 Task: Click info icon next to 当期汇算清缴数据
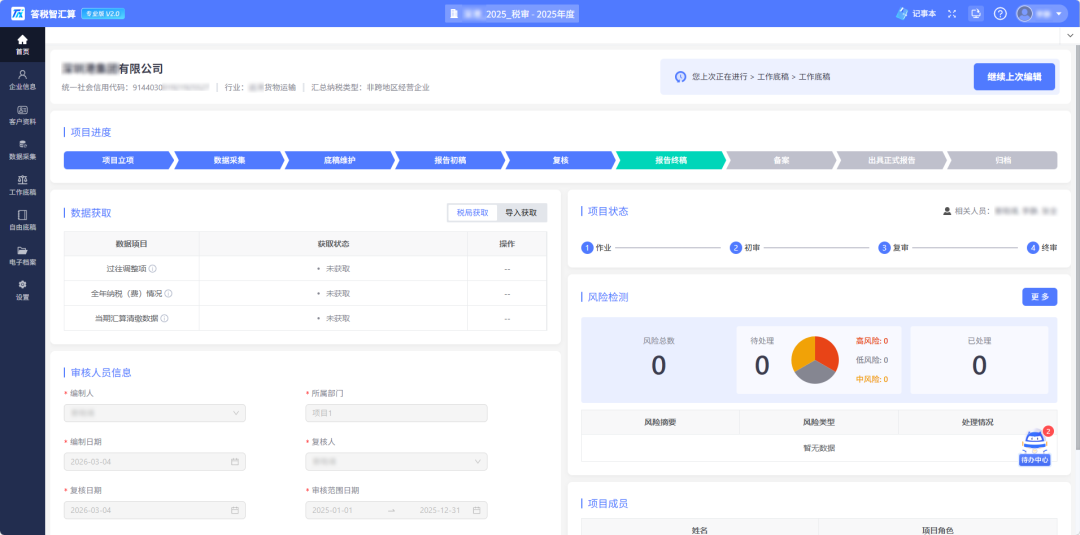coord(165,318)
